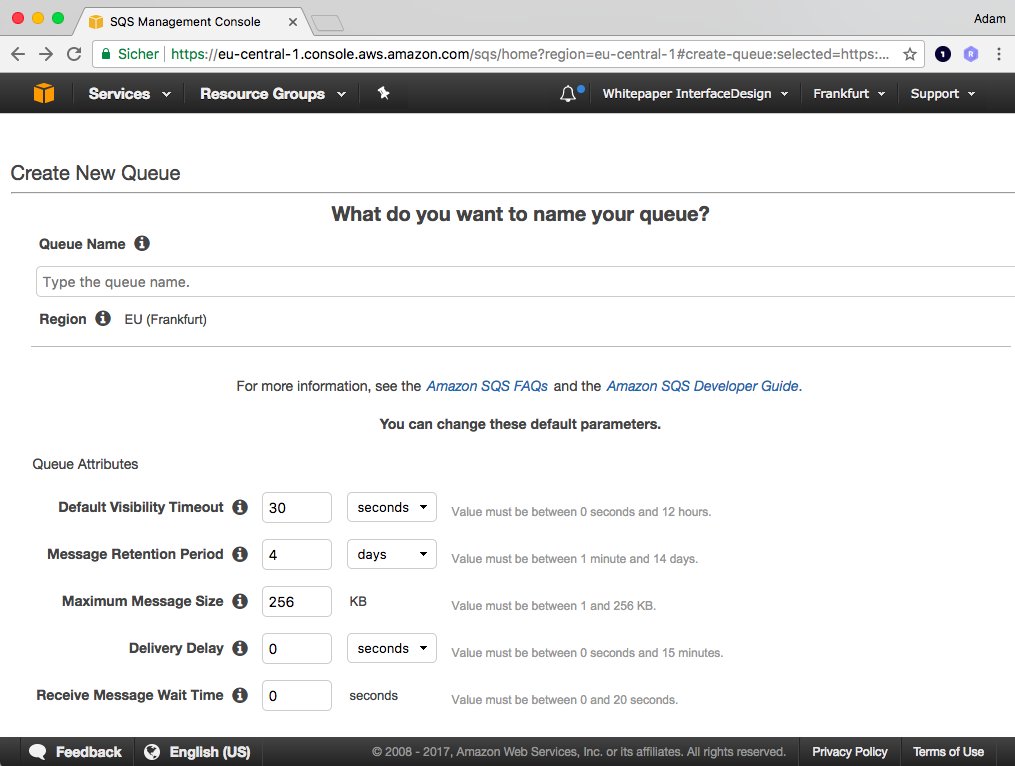Click the dark circular extension icon

943,54
